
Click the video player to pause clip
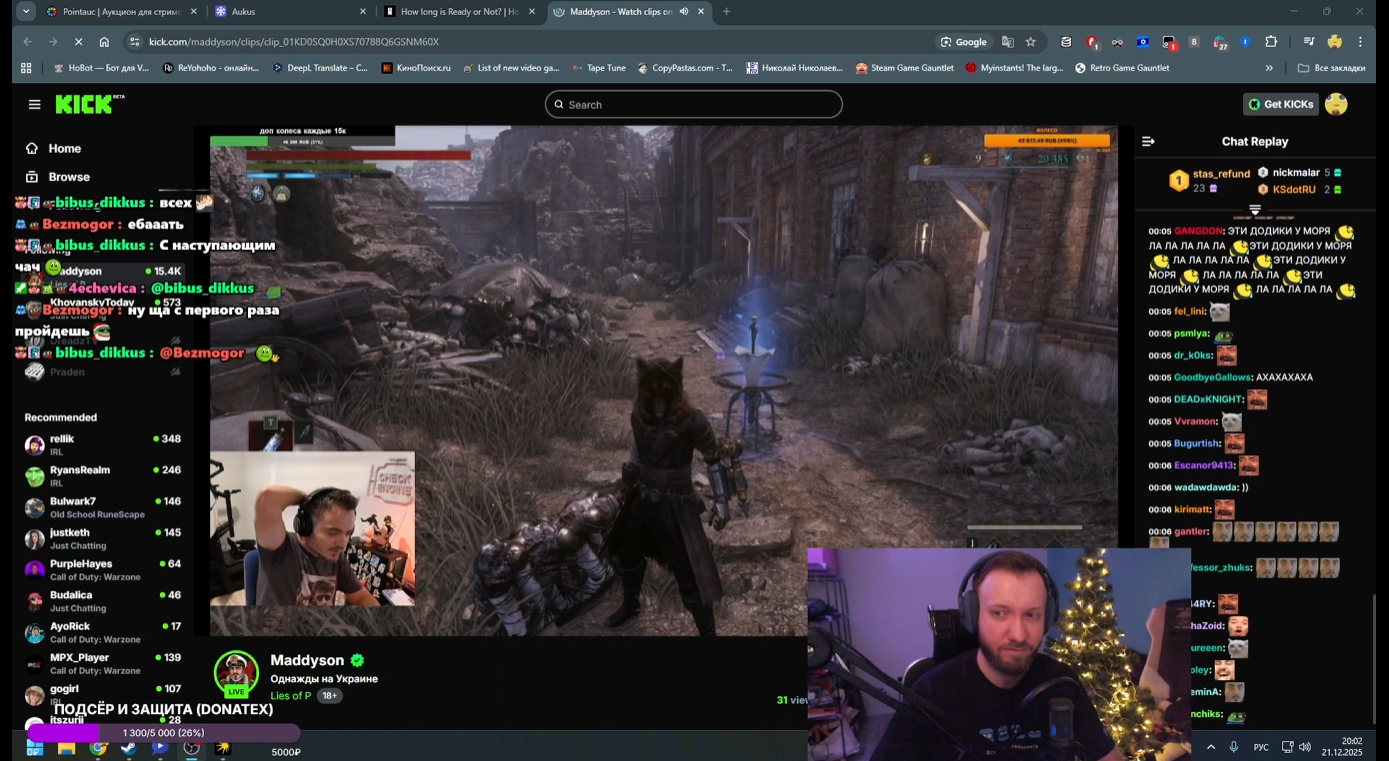664,380
